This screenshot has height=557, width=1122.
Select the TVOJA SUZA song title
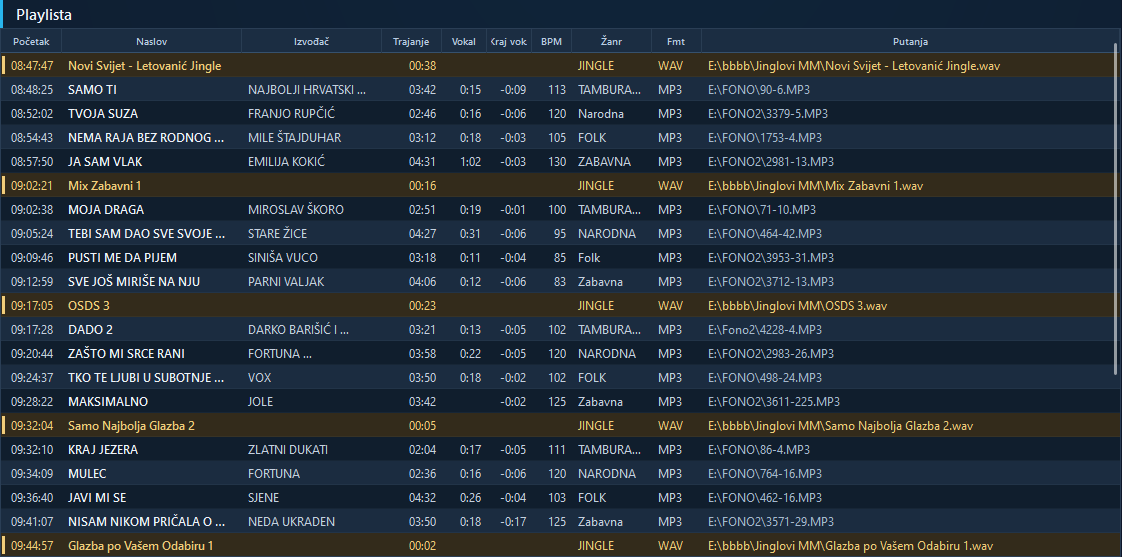coord(103,114)
